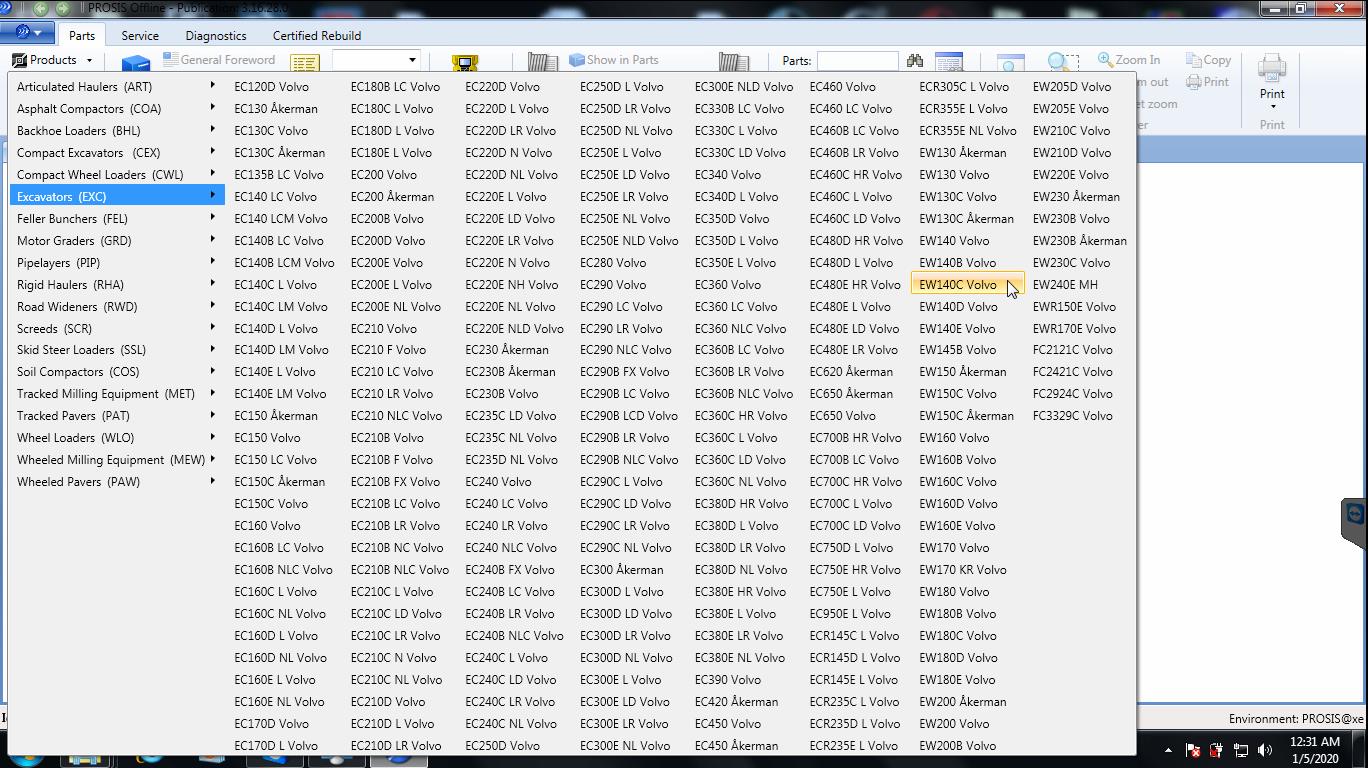Select Wheeled Milling Equipment (MEW) category
Viewport: 1368px width, 768px height.
click(x=117, y=460)
